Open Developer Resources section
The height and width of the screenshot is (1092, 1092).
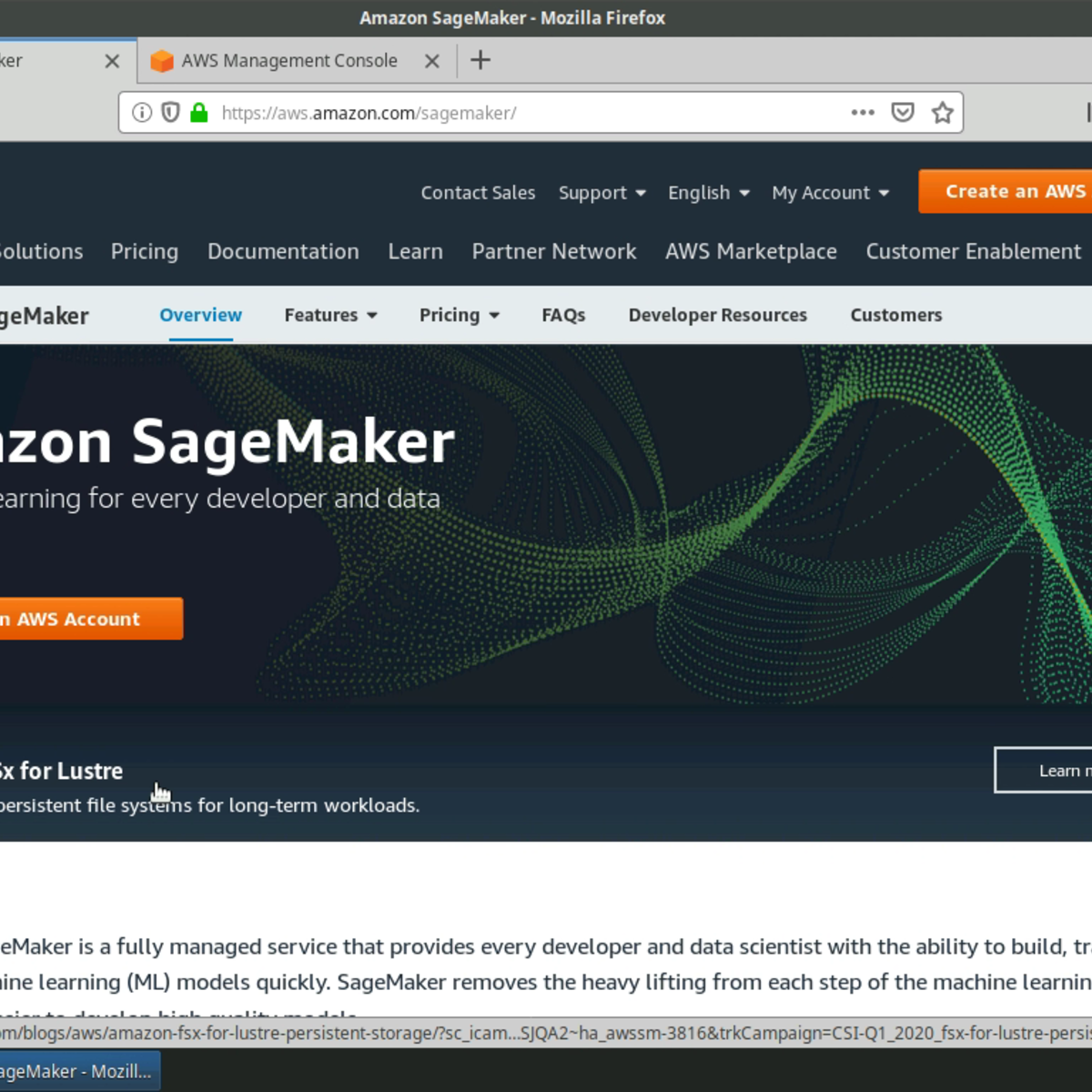[x=717, y=315]
